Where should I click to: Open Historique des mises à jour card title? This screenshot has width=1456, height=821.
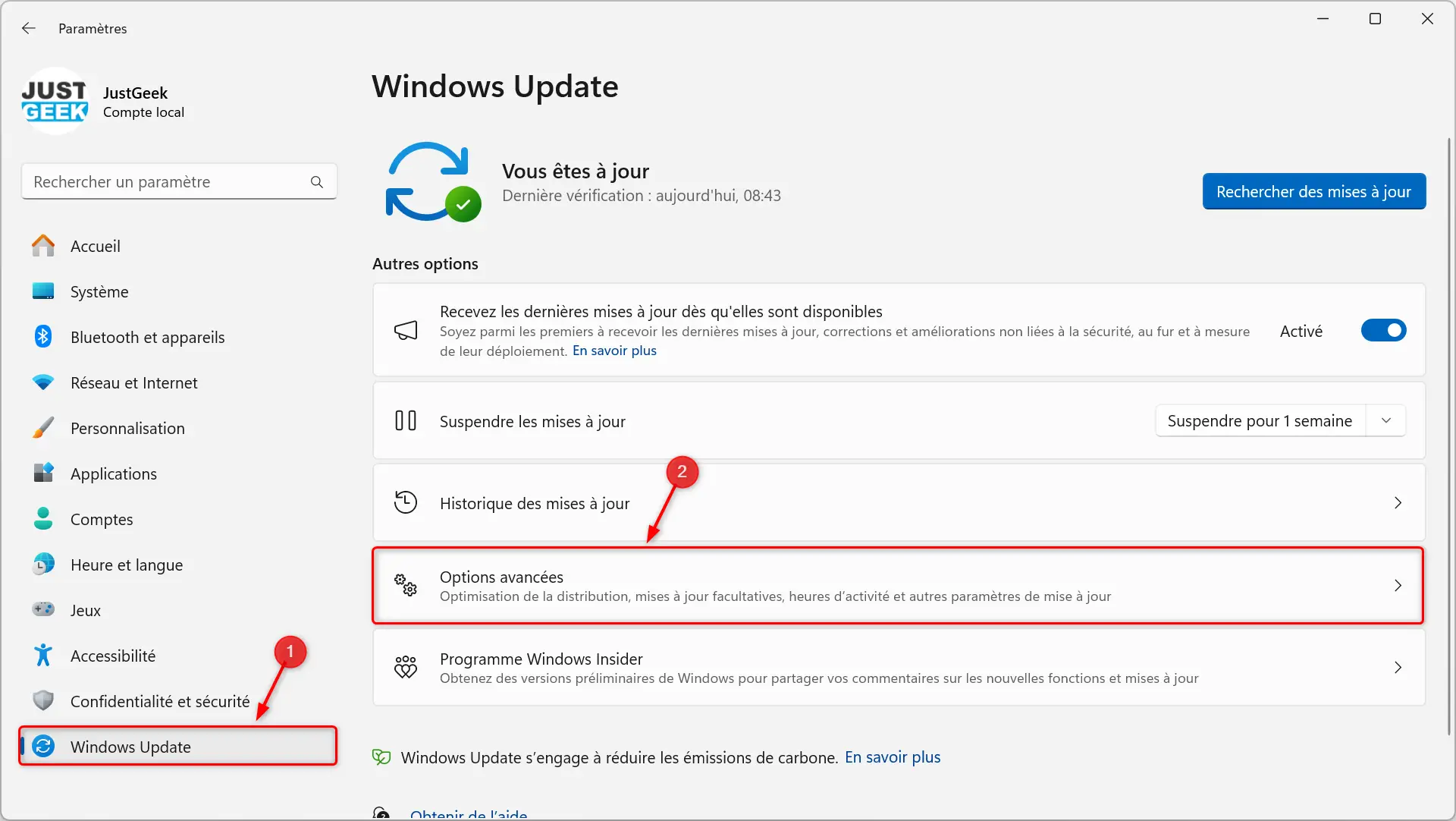click(x=535, y=503)
